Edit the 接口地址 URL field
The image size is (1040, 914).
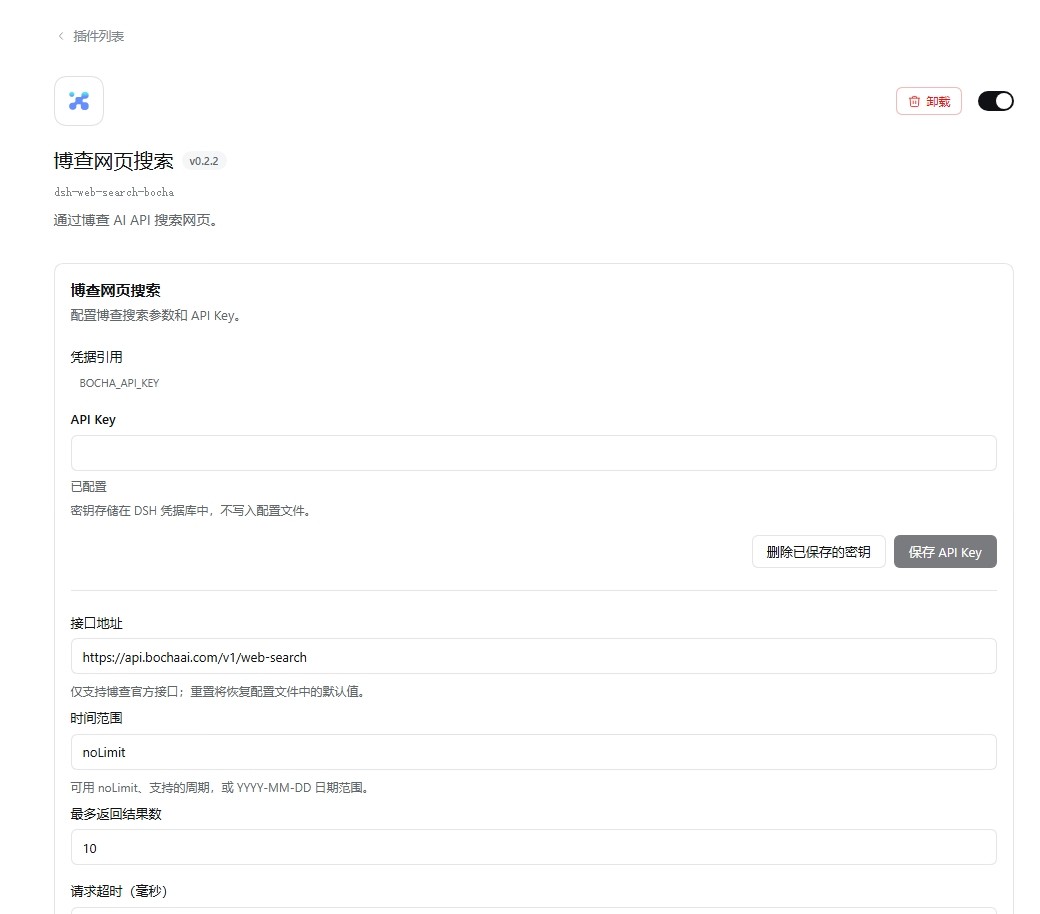tap(533, 657)
